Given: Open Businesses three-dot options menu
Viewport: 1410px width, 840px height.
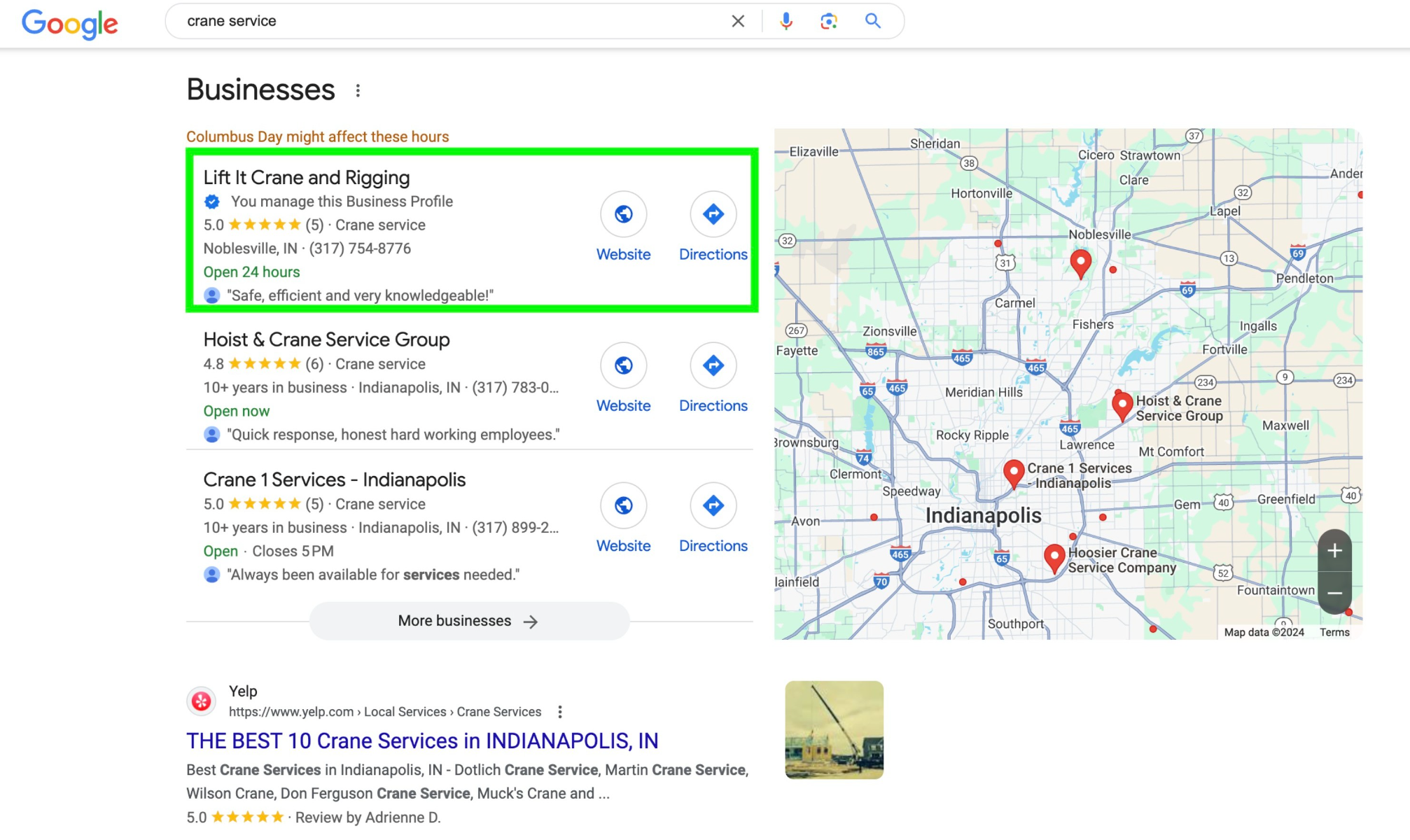Looking at the screenshot, I should click(358, 90).
